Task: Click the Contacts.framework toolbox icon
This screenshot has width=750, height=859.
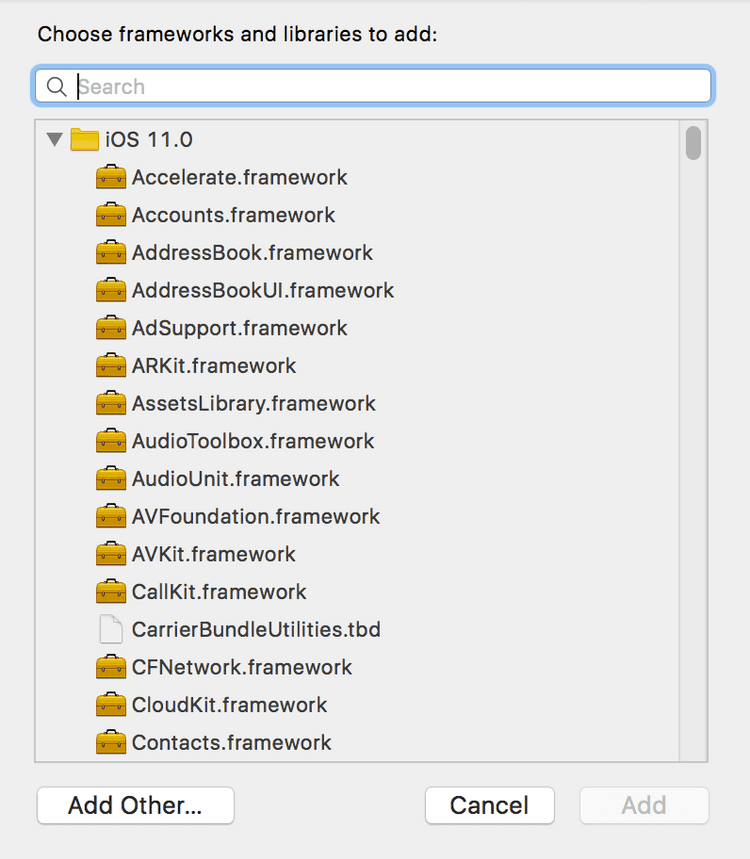Action: pyautogui.click(x=111, y=742)
